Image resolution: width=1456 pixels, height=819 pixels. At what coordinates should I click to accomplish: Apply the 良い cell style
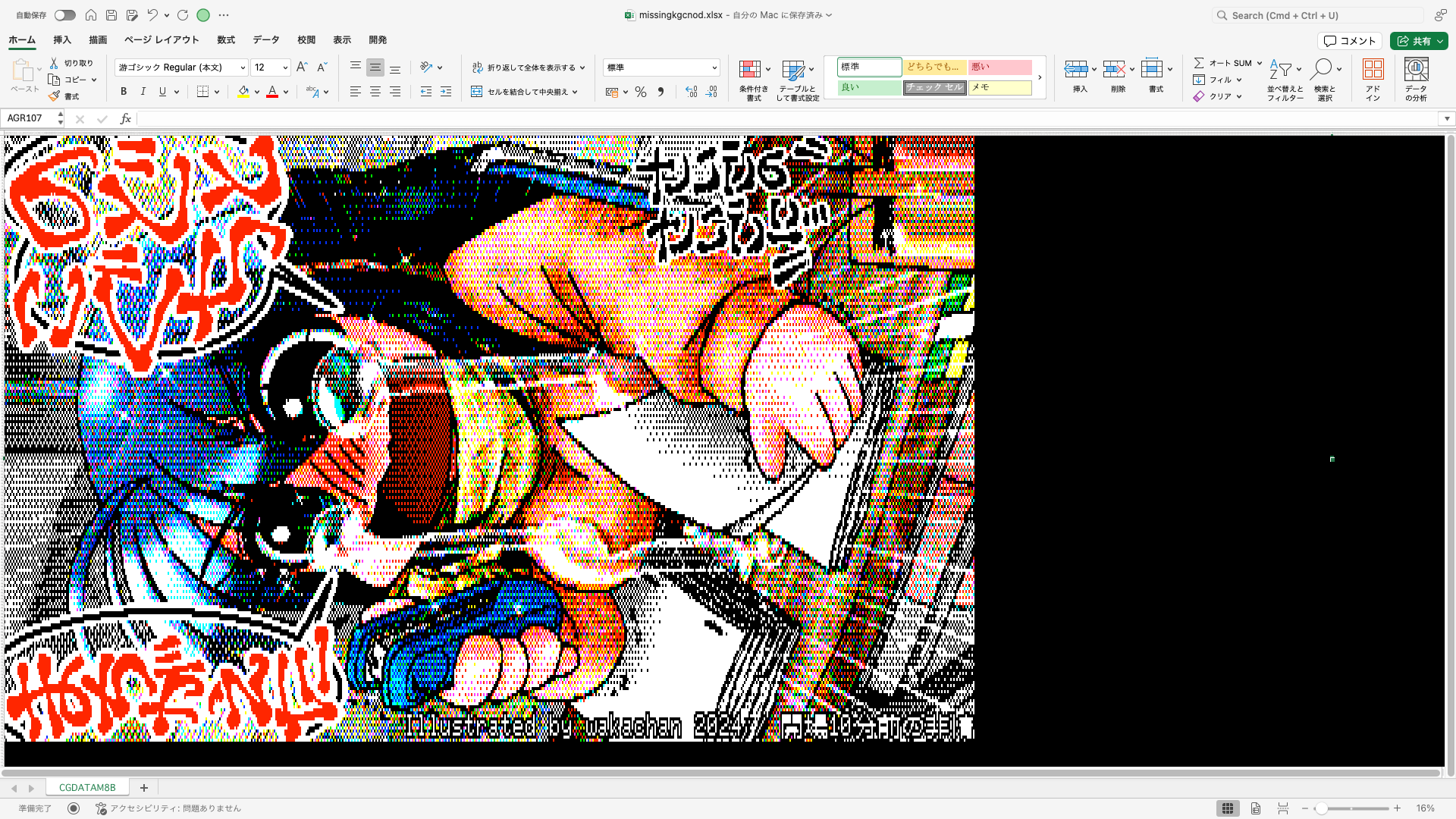869,87
